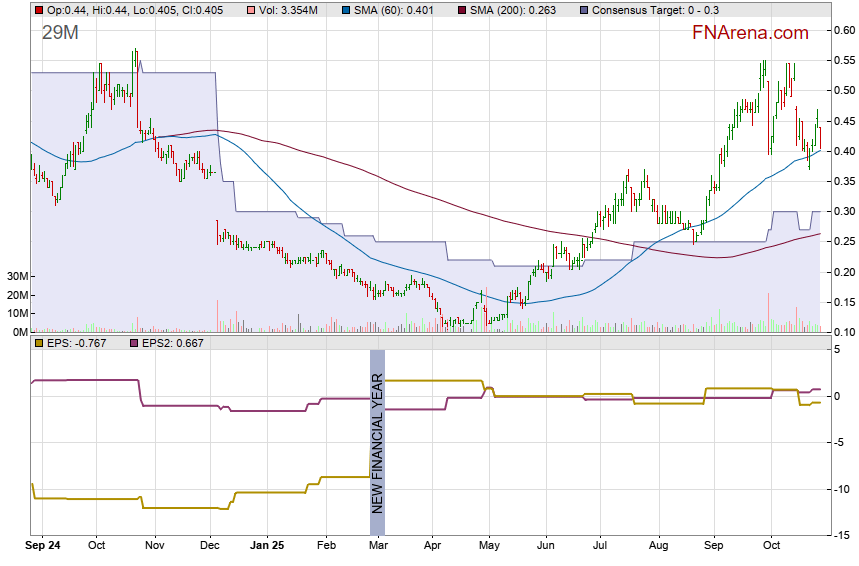Click the 30M volume axis label

(x=14, y=276)
